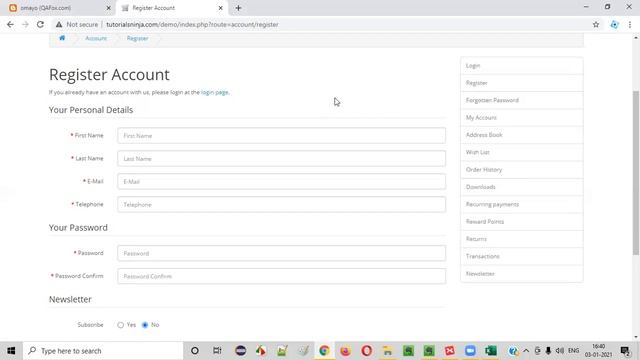Open the red X app on taskbar
The width and height of the screenshot is (640, 360).
pyautogui.click(x=450, y=351)
